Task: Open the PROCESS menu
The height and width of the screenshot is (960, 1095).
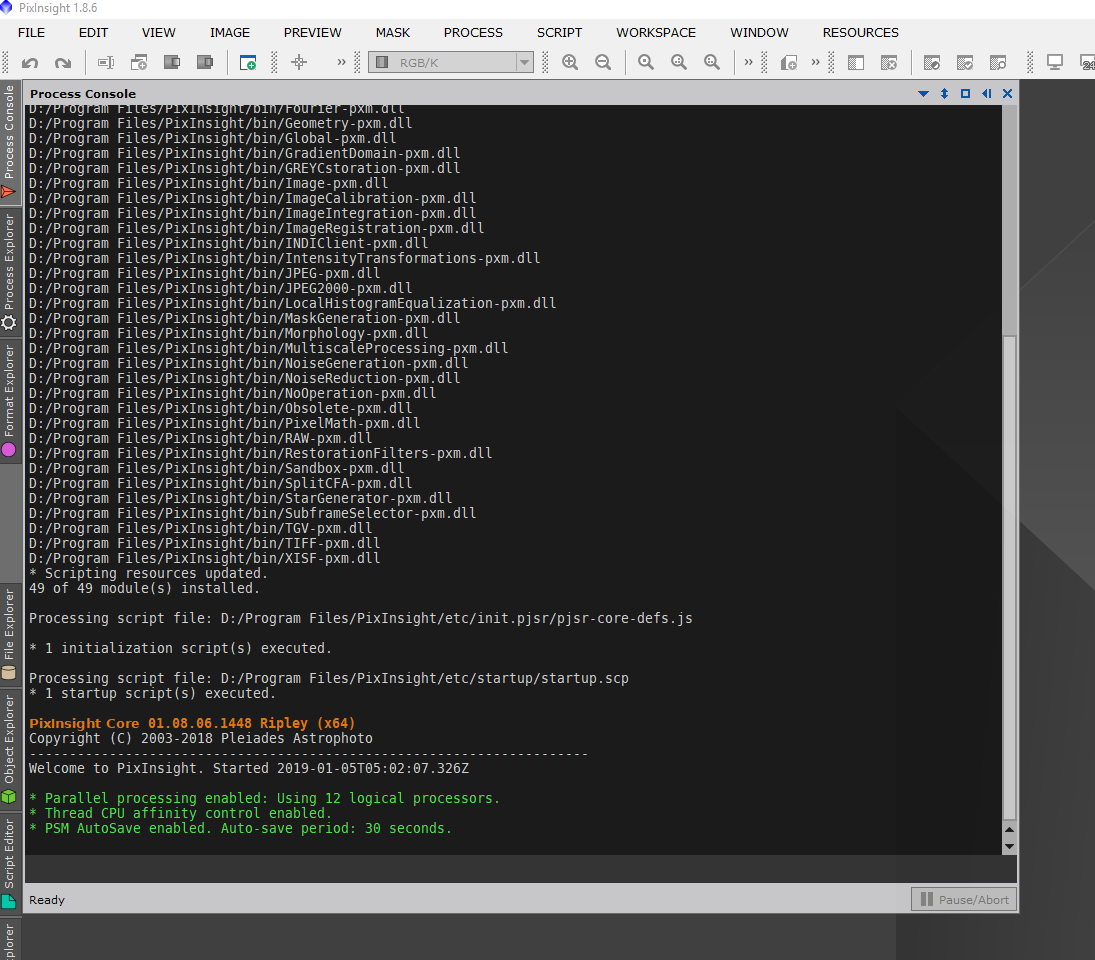Action: (473, 32)
